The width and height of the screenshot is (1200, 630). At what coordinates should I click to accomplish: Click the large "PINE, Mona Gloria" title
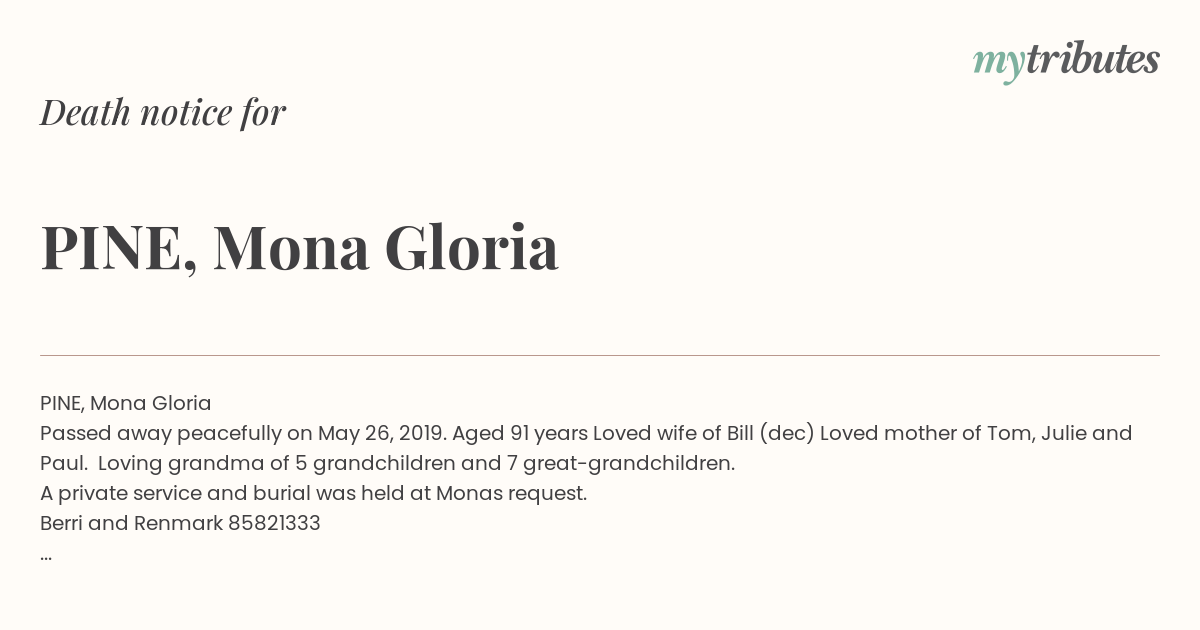(x=299, y=248)
